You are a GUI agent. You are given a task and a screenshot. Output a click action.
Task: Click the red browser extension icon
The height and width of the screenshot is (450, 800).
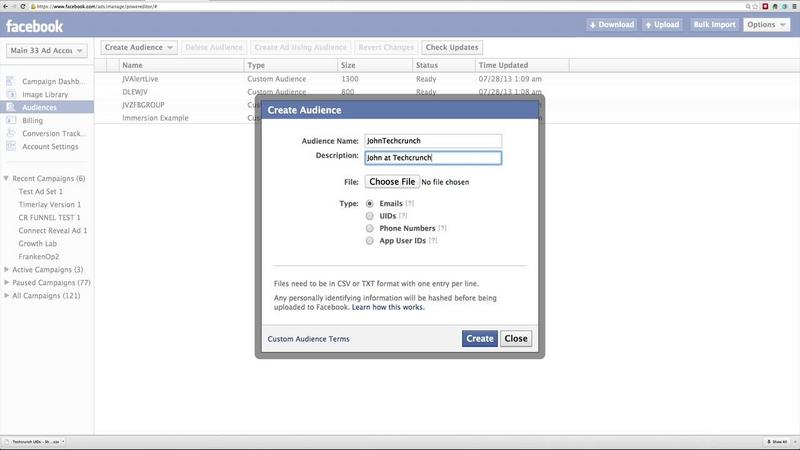(x=765, y=6)
